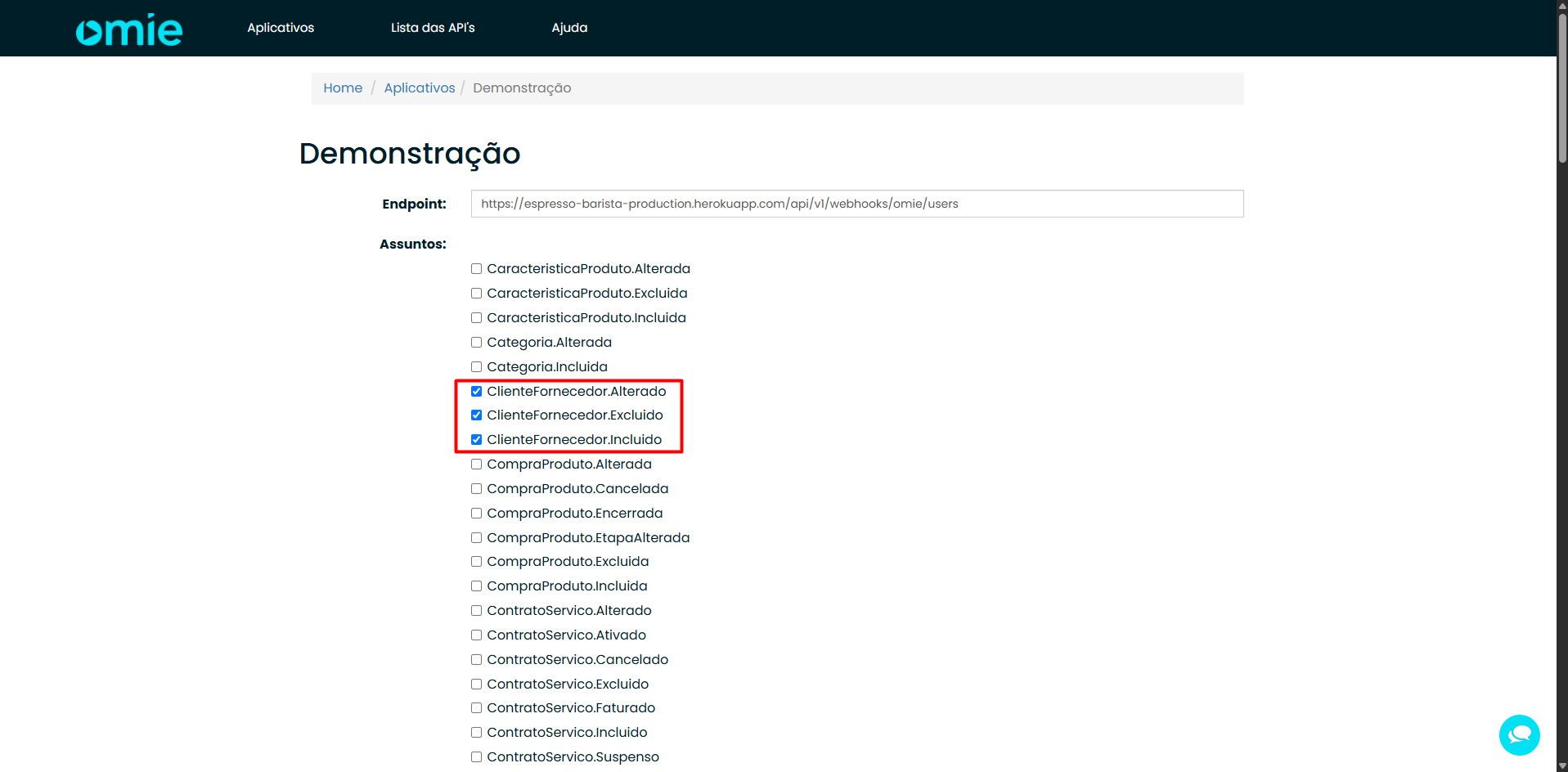Click scrollbar down arrow
Viewport: 1568px width, 772px height.
point(1562,766)
